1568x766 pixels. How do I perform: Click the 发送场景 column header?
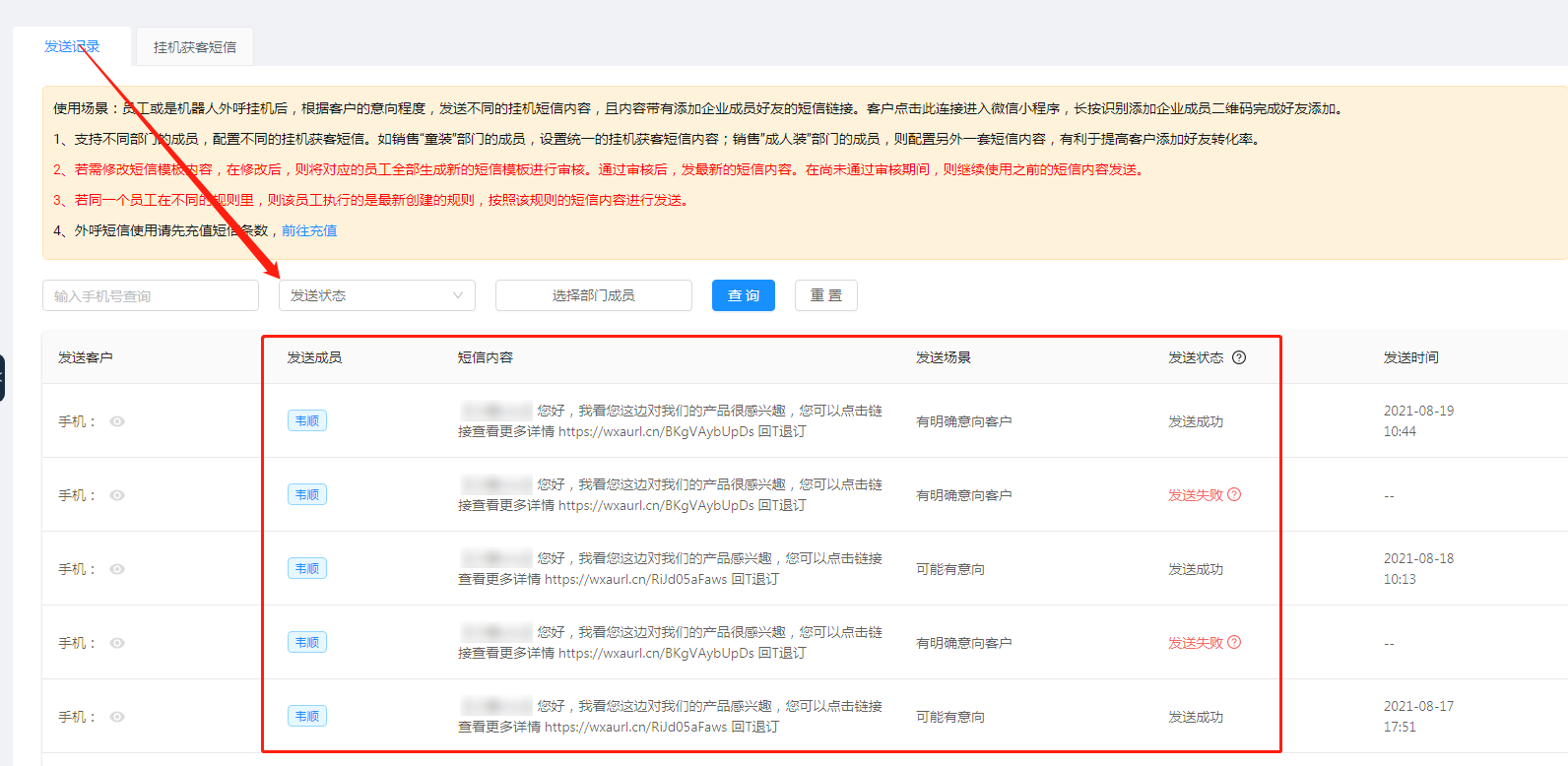tap(944, 357)
